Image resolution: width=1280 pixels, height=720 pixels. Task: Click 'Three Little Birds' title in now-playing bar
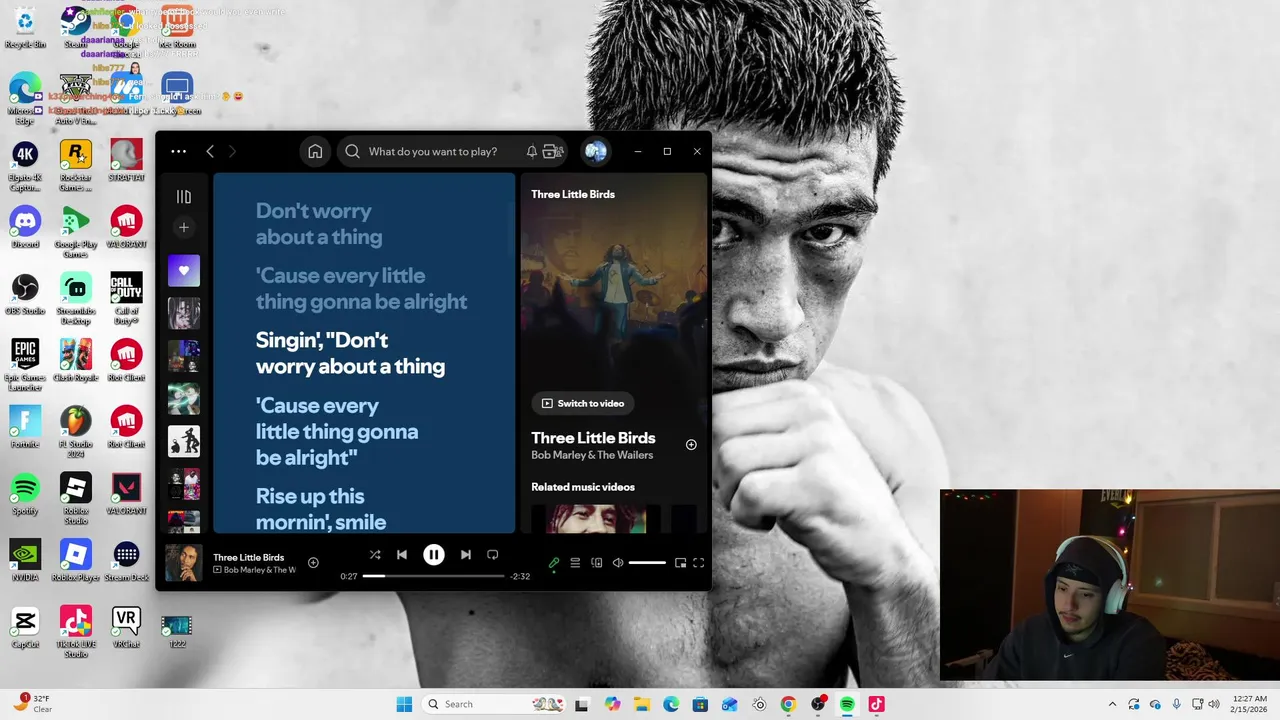(x=248, y=557)
